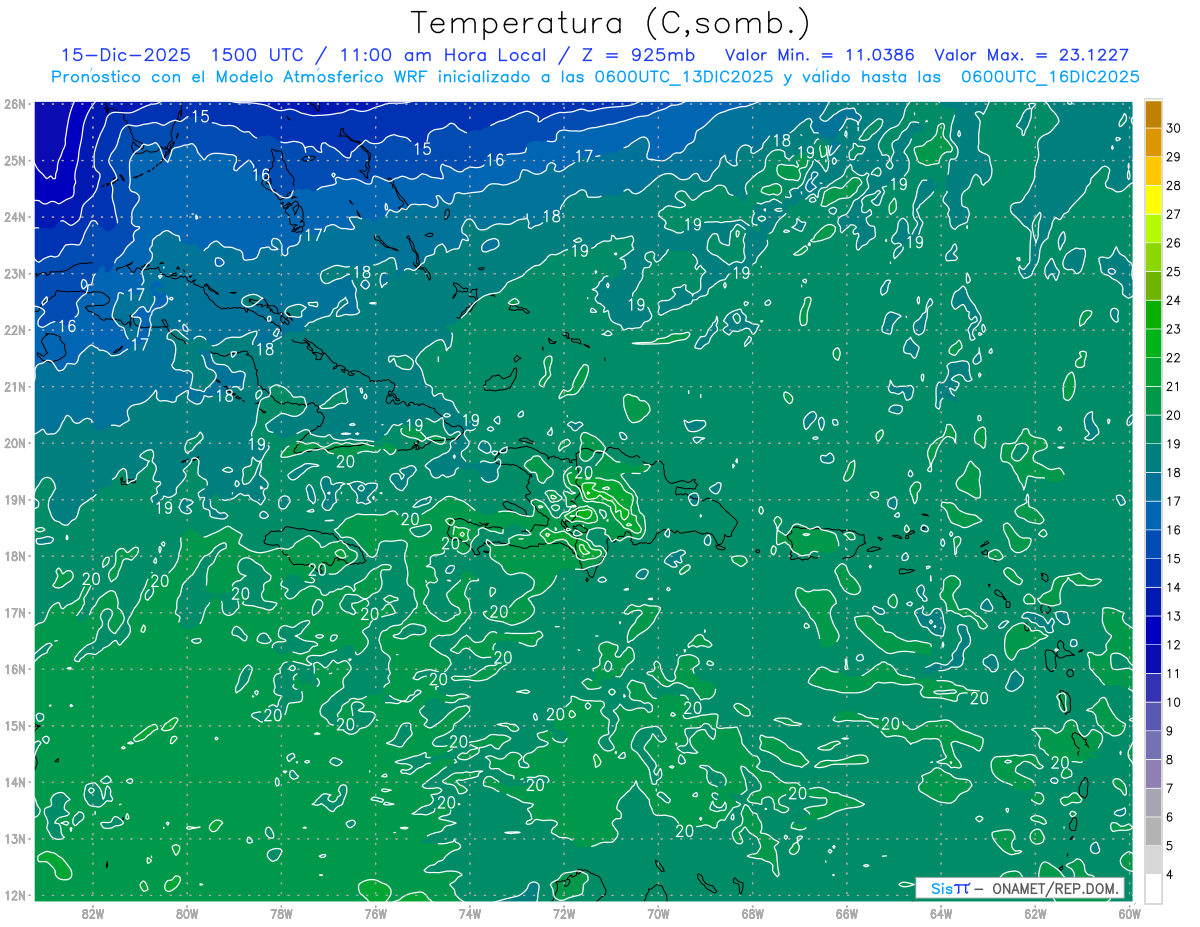Viewport: 1200px width, 927px height.
Task: Click the '66W' longitude label
Action: (x=847, y=913)
